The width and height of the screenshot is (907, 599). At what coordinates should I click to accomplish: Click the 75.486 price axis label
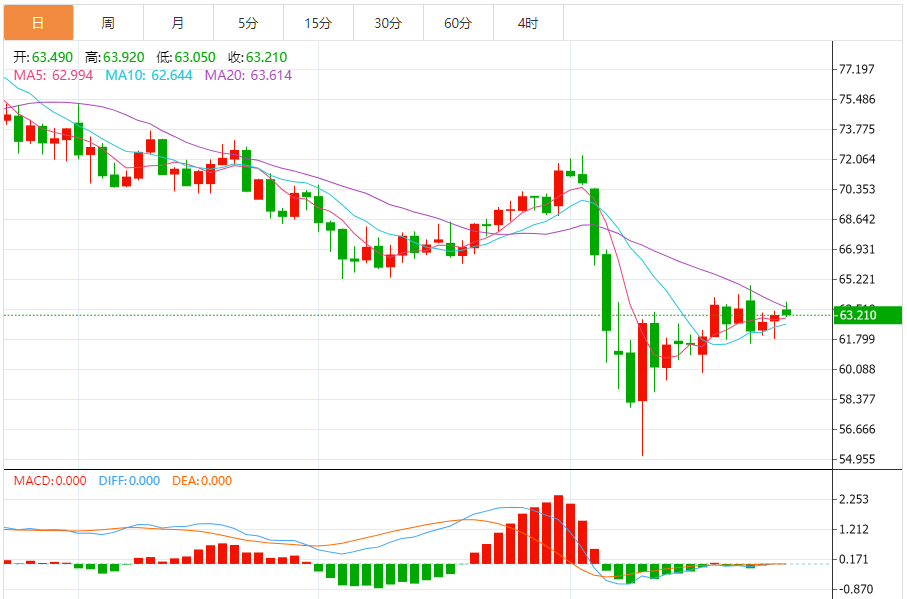(x=857, y=99)
